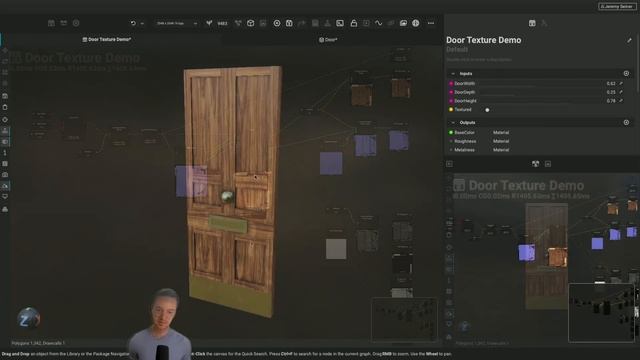640x360 pixels.
Task: Select the light grey node thumbnail below the door handle
Action: tap(336, 249)
